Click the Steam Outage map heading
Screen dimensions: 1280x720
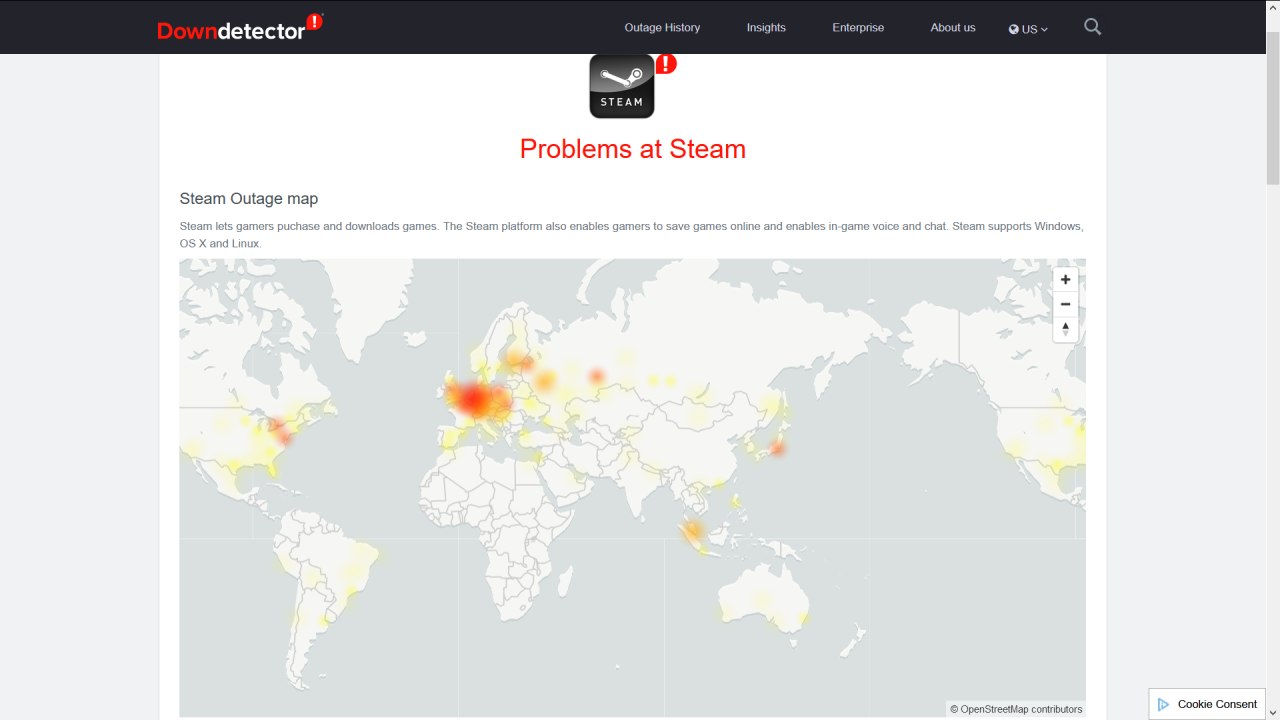click(249, 199)
